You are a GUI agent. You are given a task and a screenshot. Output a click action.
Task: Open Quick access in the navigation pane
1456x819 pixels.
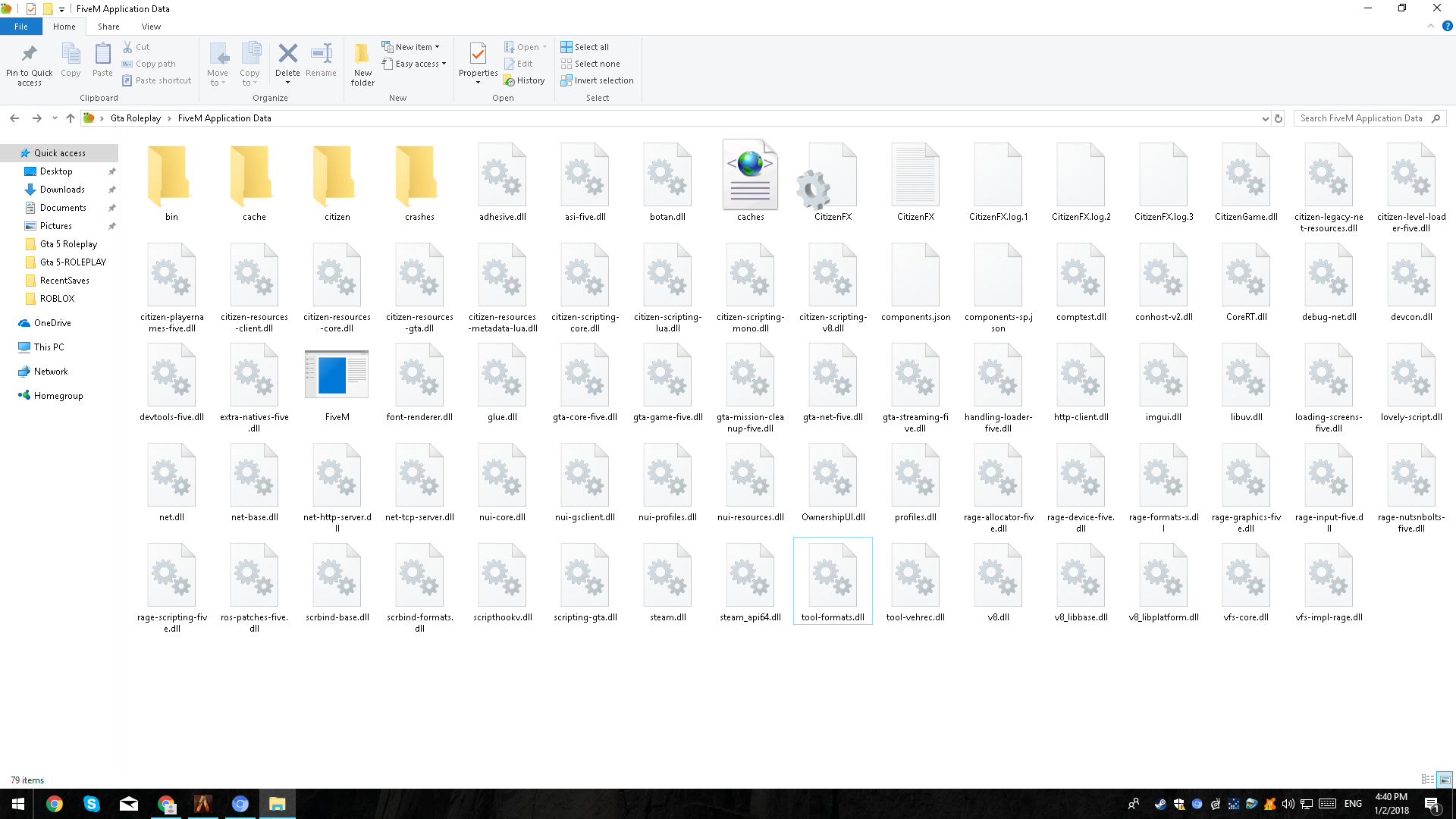[60, 153]
